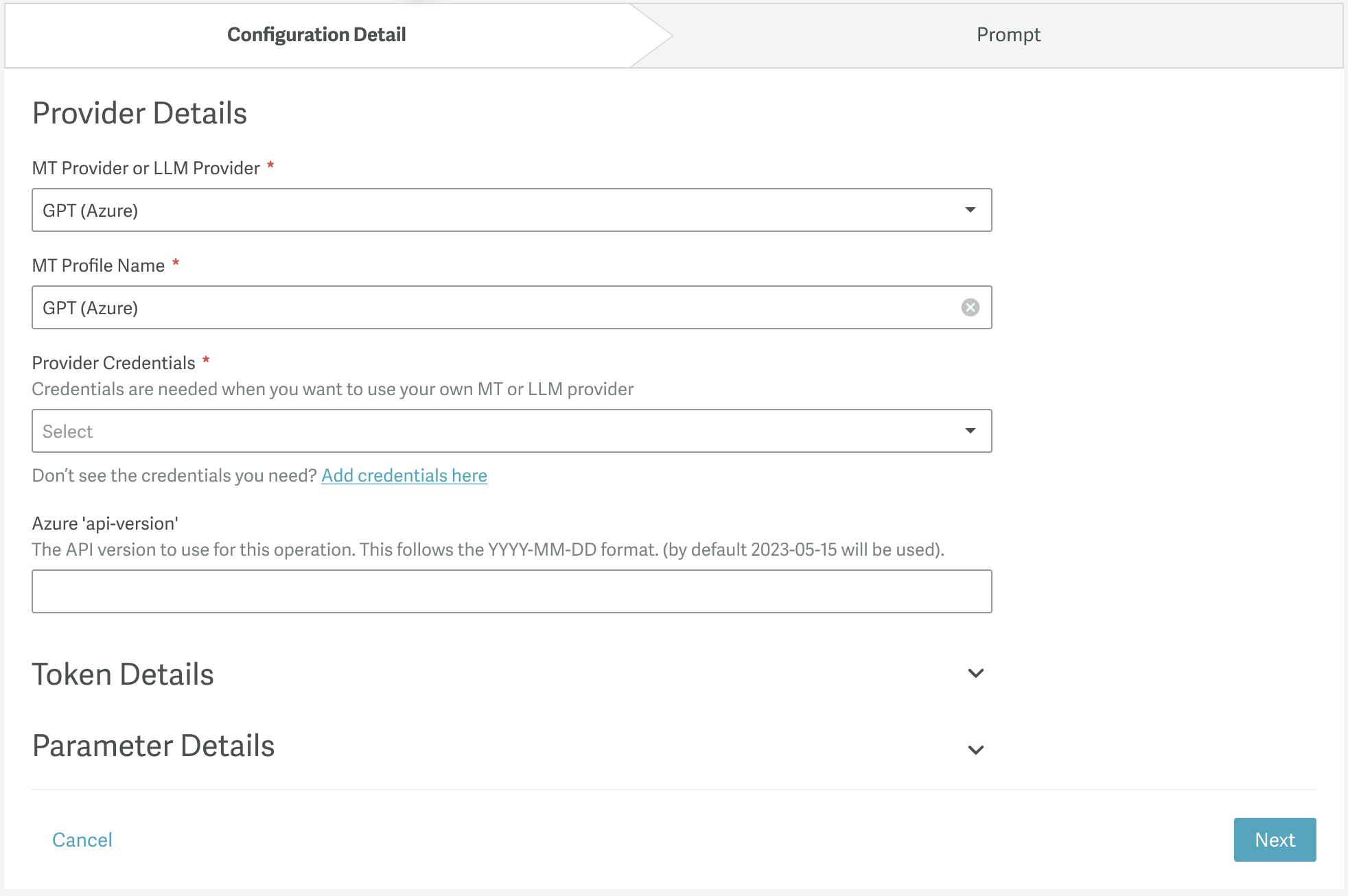Expand Token Details using the chevron
Image resolution: width=1348 pixels, height=896 pixels.
point(975,673)
